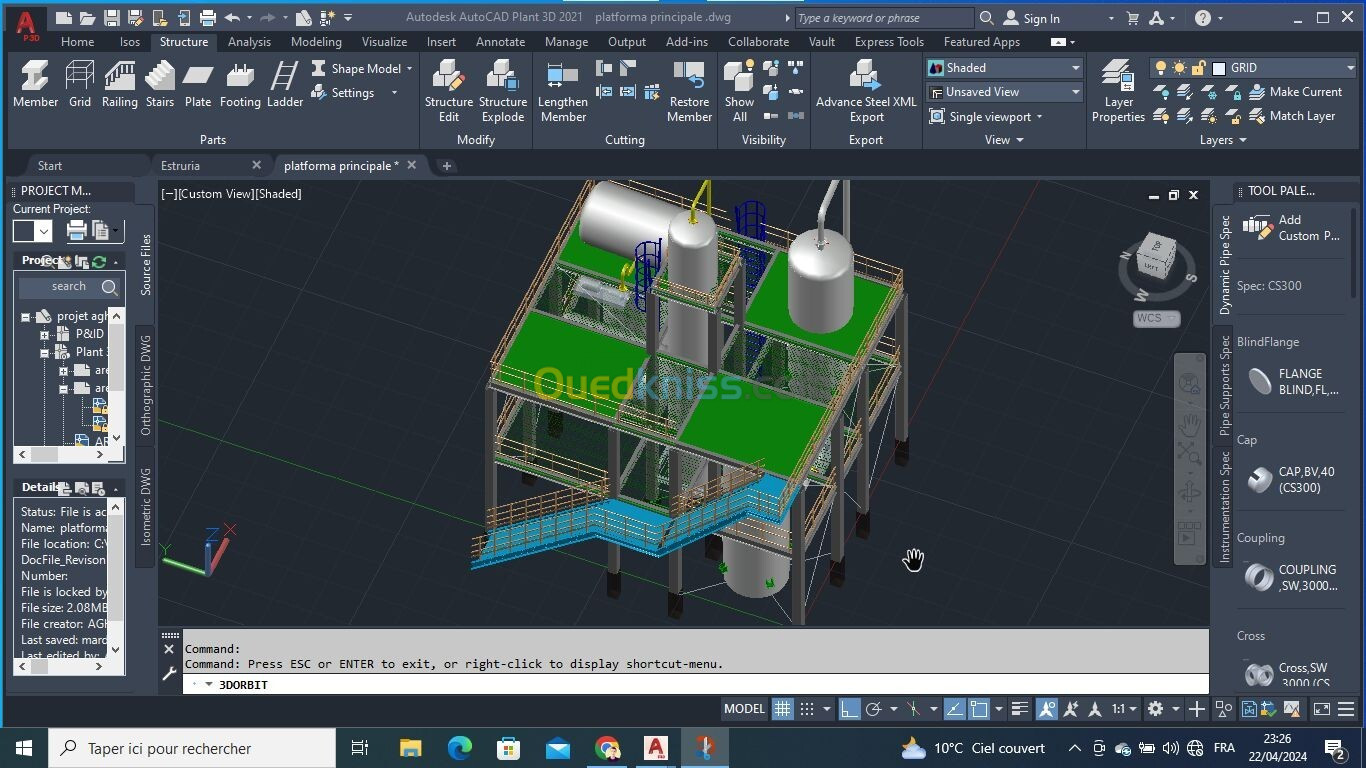Click the WCS label under ViewCube
The height and width of the screenshot is (768, 1366).
point(1157,318)
